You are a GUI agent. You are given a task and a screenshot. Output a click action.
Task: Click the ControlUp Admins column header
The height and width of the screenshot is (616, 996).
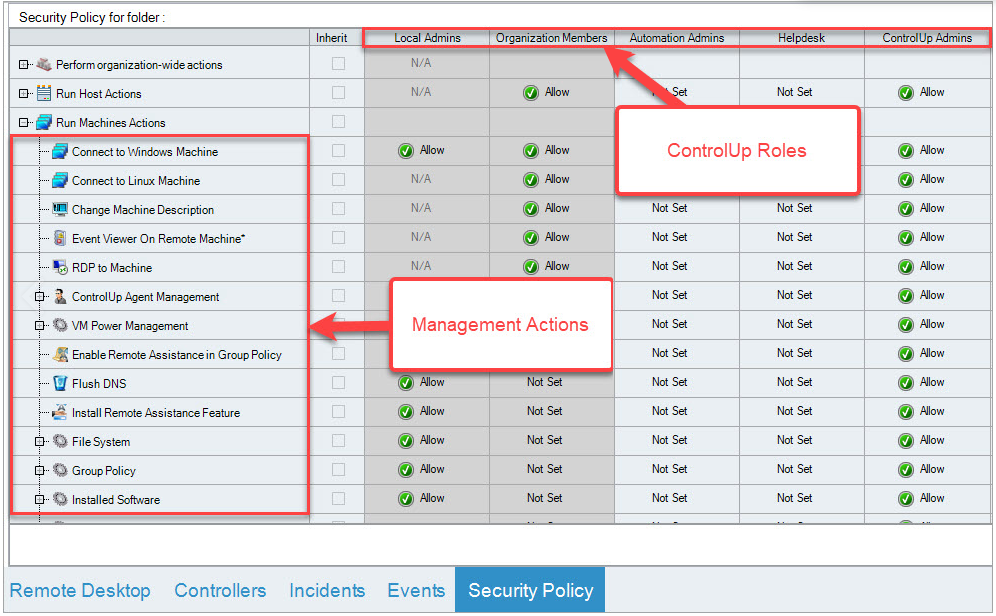coord(927,37)
